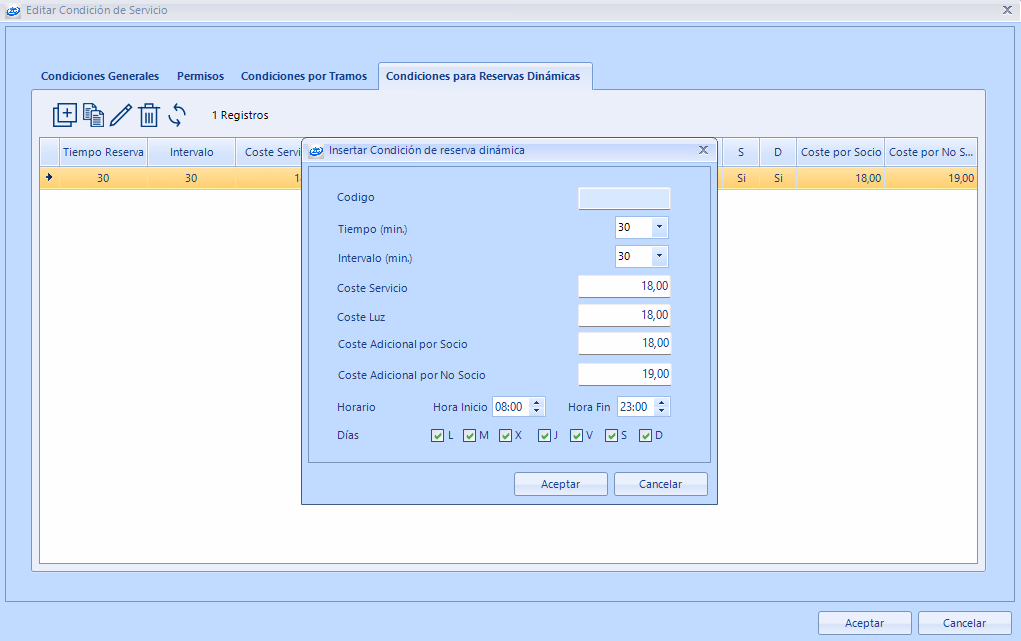Image resolution: width=1021 pixels, height=641 pixels.
Task: Open the Tiempo (min.) dropdown
Action: [658, 227]
